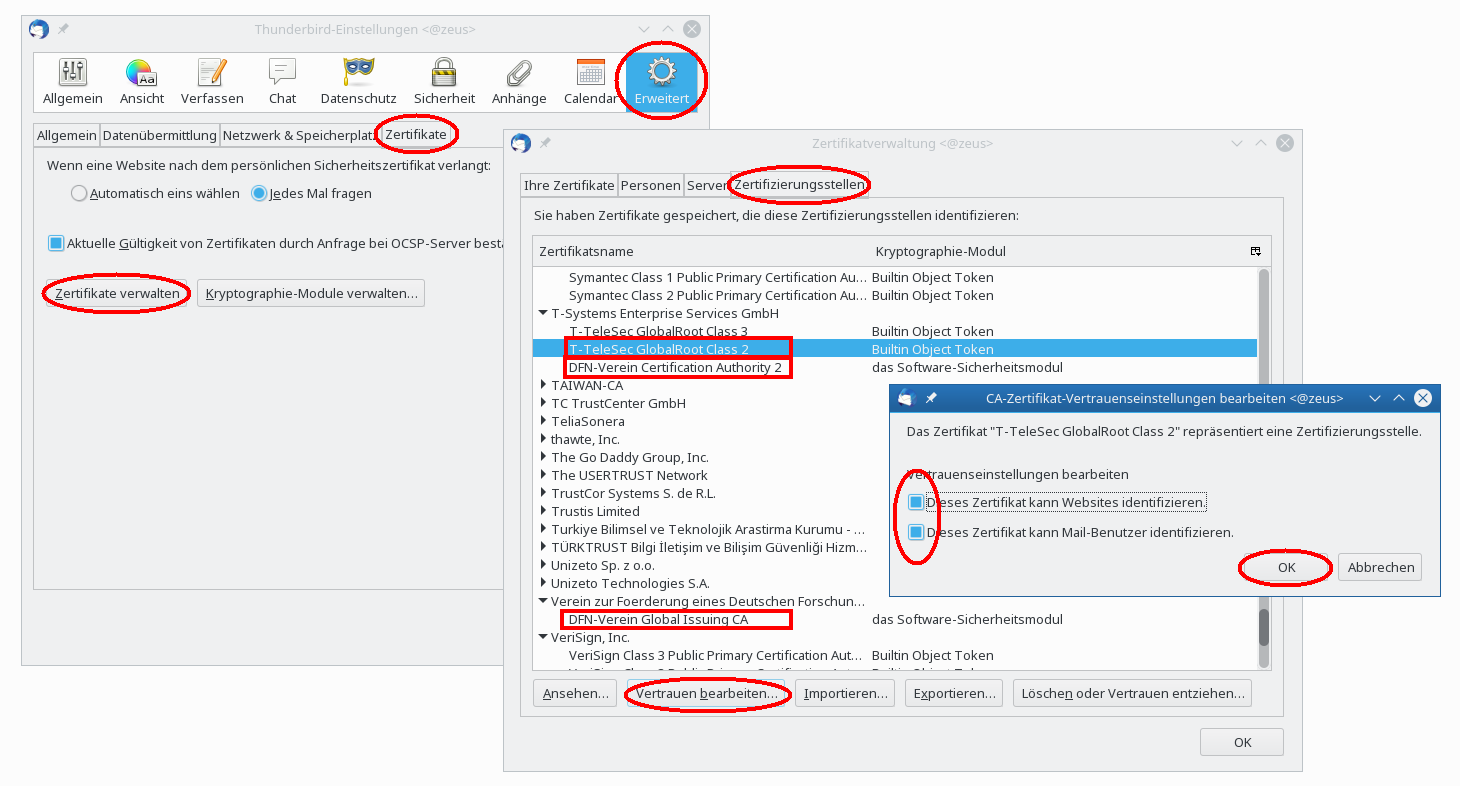Toggle OCSP-Server Gültigkeit checkbox

(x=56, y=243)
